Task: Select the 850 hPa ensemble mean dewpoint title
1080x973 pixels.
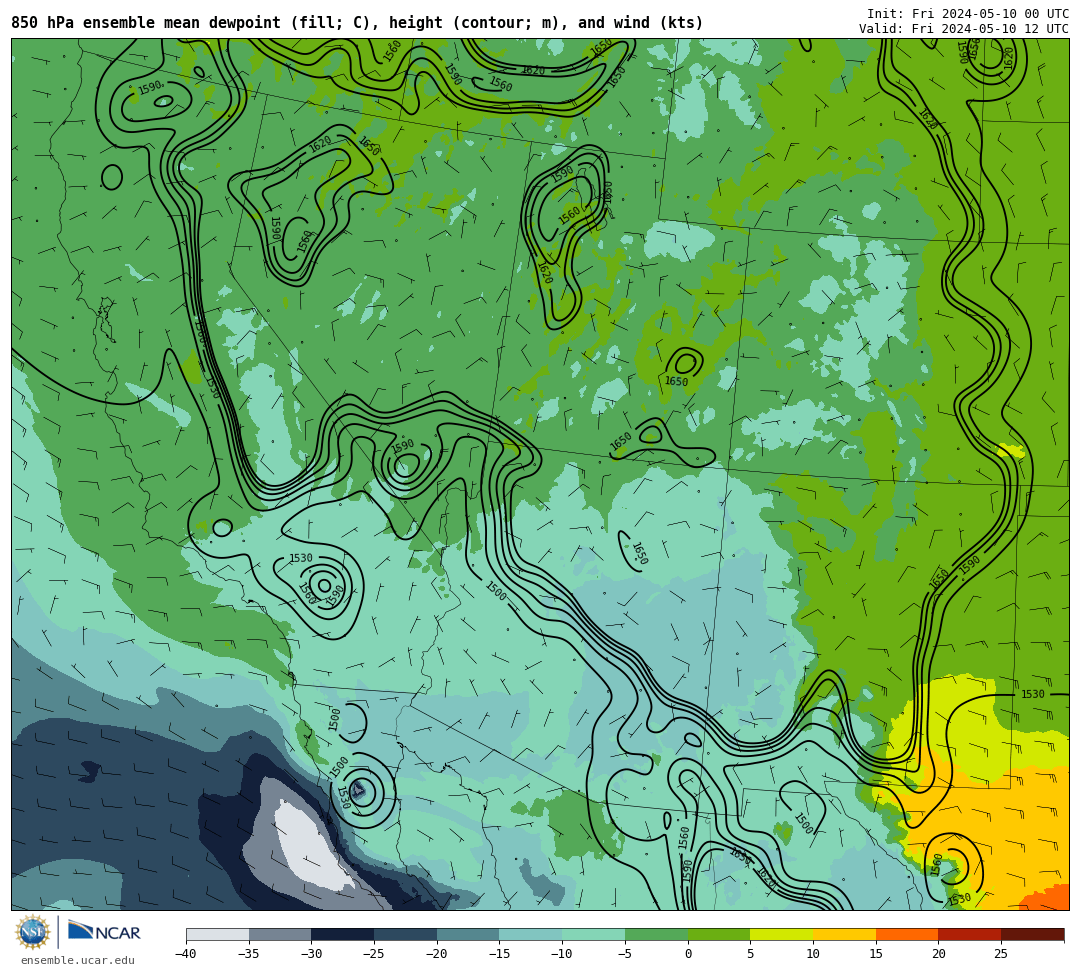Action: point(357,23)
